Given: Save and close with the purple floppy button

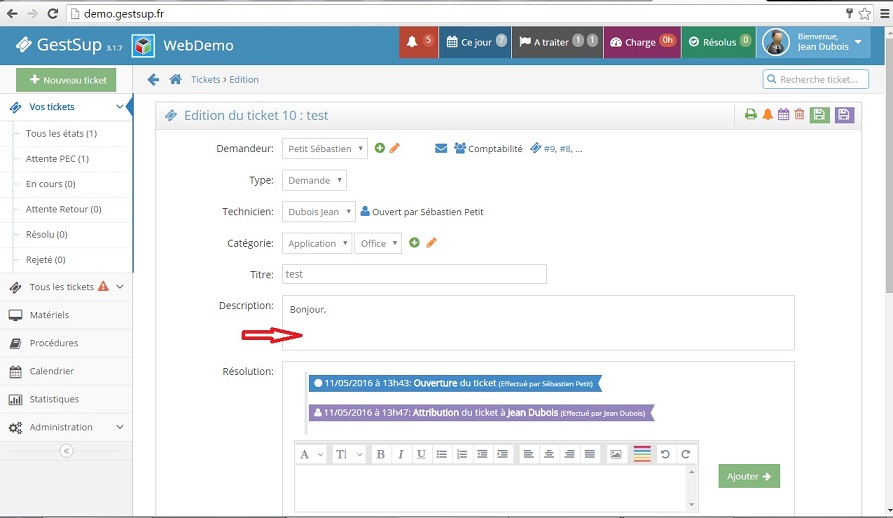Looking at the screenshot, I should coord(844,115).
